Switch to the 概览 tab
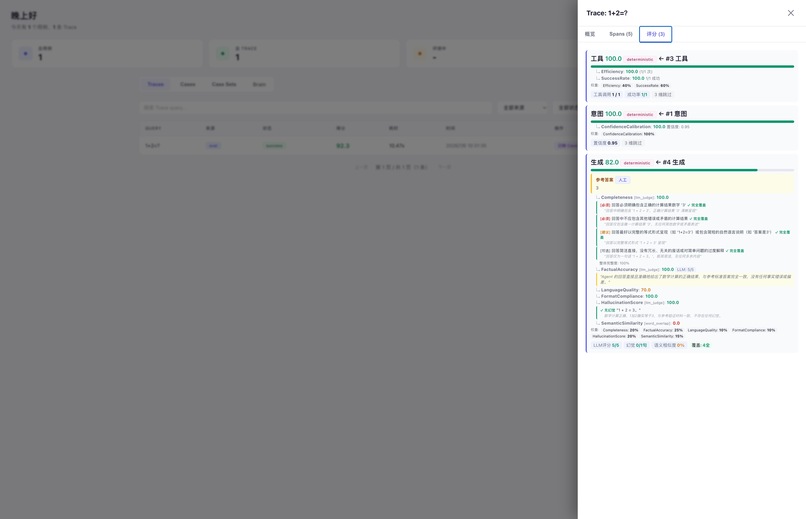Screen dimensions: 806x519 pos(590,34)
